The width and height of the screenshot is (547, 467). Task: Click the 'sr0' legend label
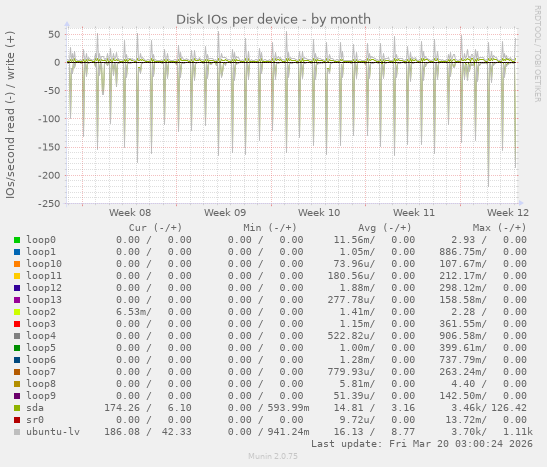(35, 420)
